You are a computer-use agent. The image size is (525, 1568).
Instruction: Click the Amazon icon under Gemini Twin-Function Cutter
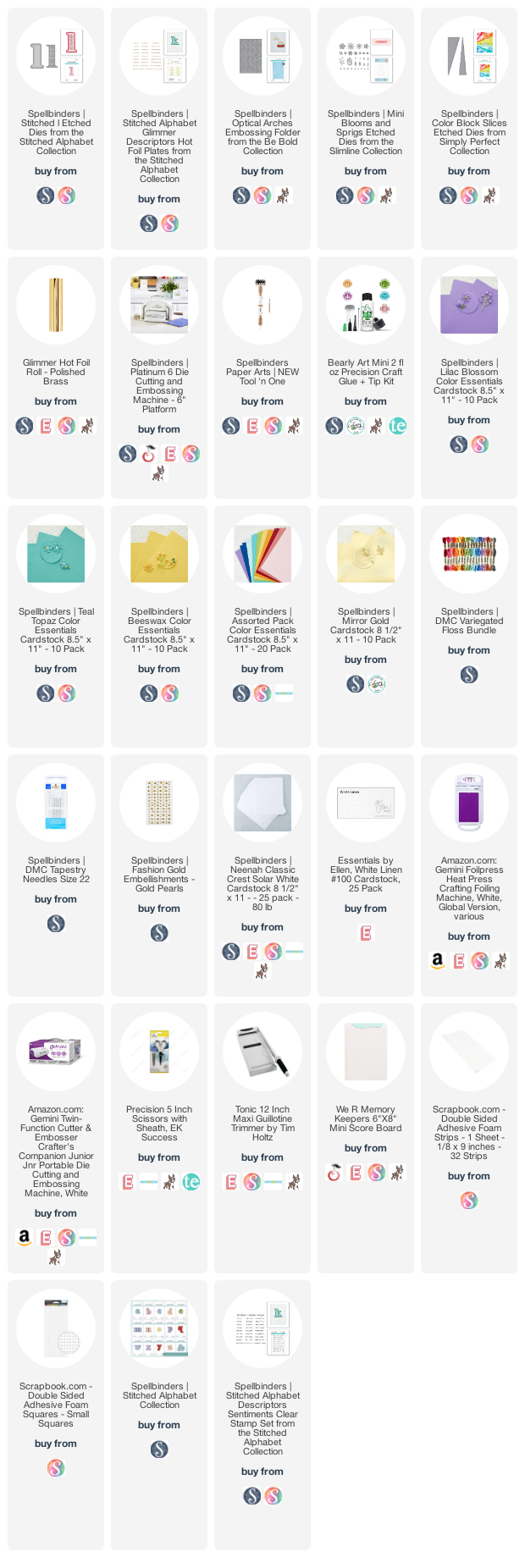click(x=25, y=1238)
